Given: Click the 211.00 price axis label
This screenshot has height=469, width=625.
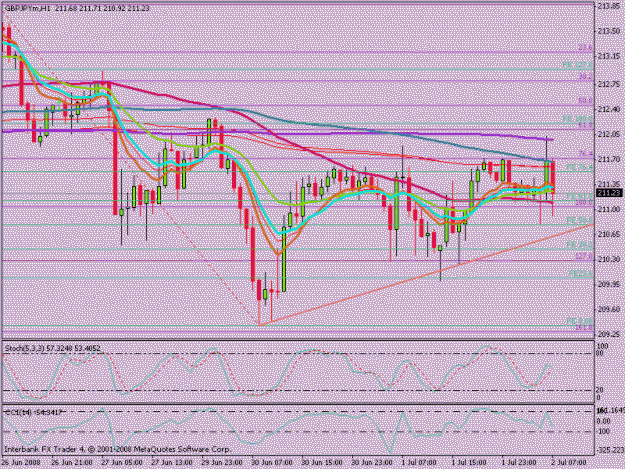Looking at the screenshot, I should tap(609, 209).
